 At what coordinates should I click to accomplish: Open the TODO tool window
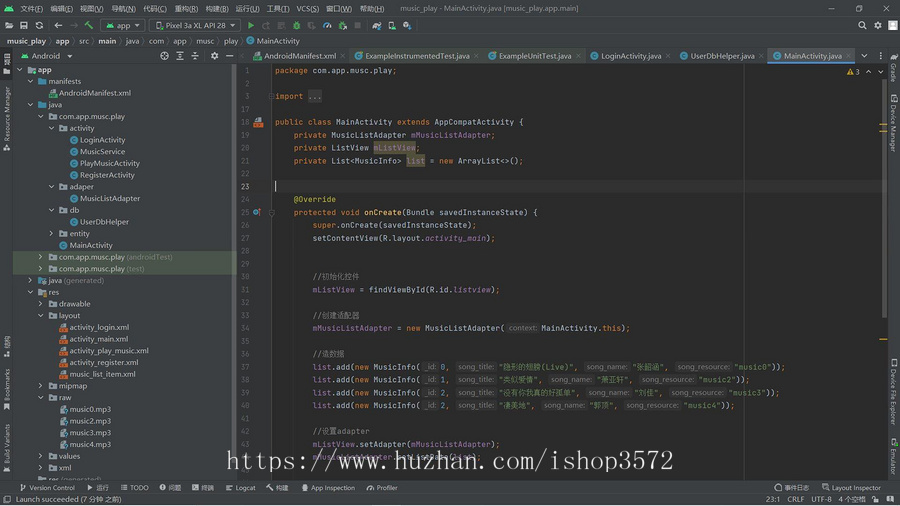pos(134,488)
